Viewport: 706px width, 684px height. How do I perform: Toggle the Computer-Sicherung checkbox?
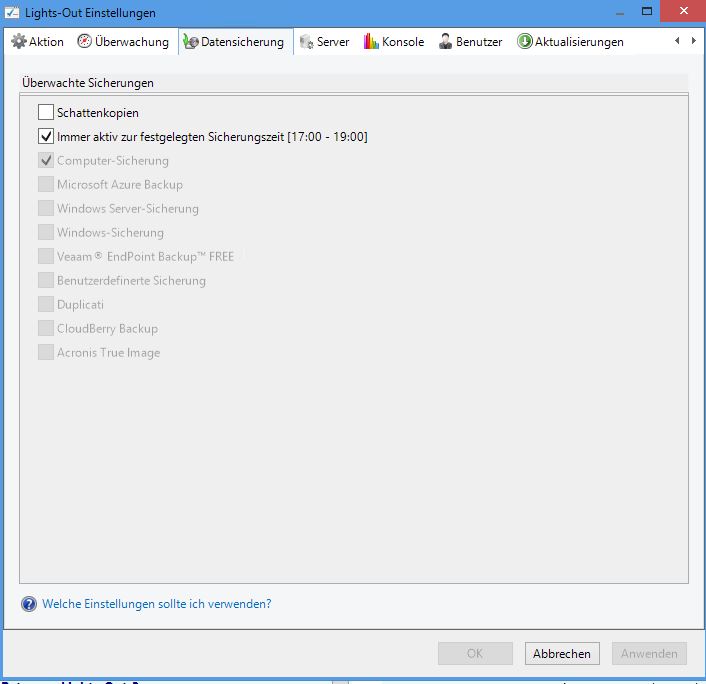46,161
